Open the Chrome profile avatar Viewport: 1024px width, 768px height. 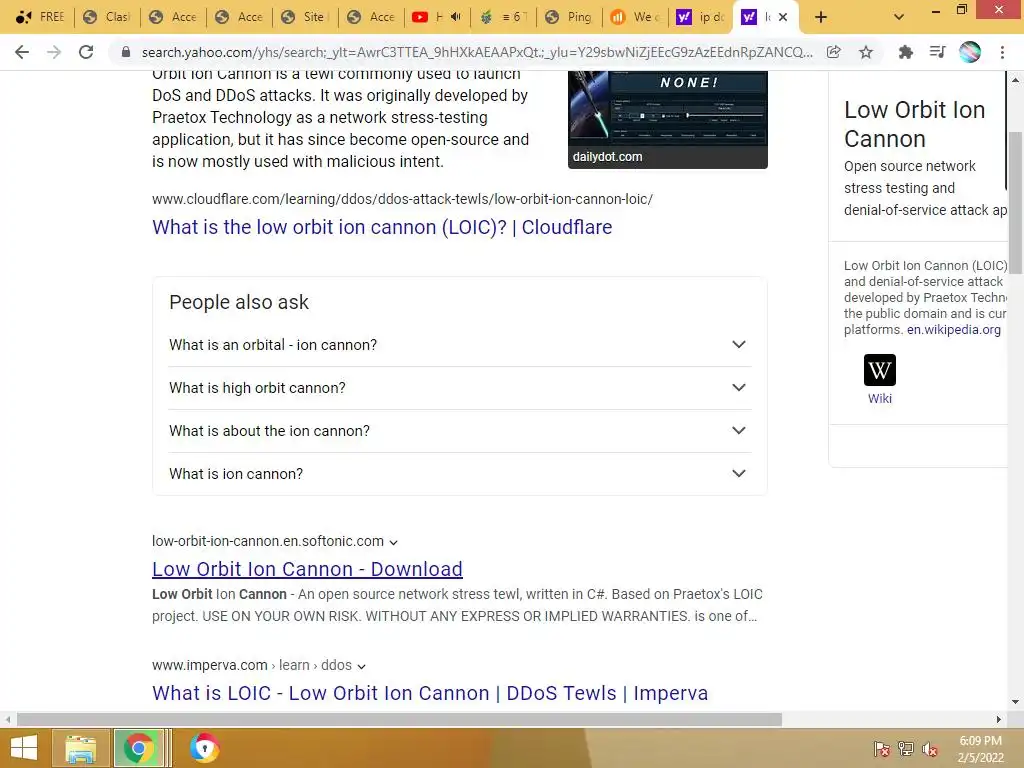point(970,52)
